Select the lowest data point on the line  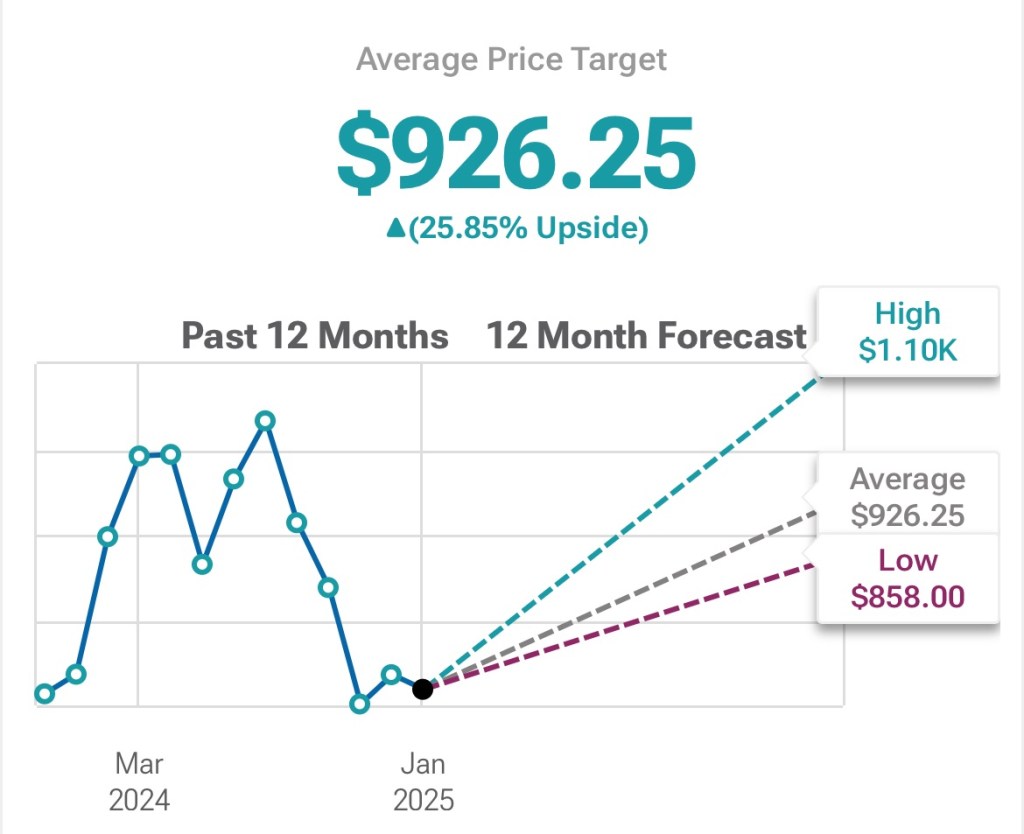[360, 704]
